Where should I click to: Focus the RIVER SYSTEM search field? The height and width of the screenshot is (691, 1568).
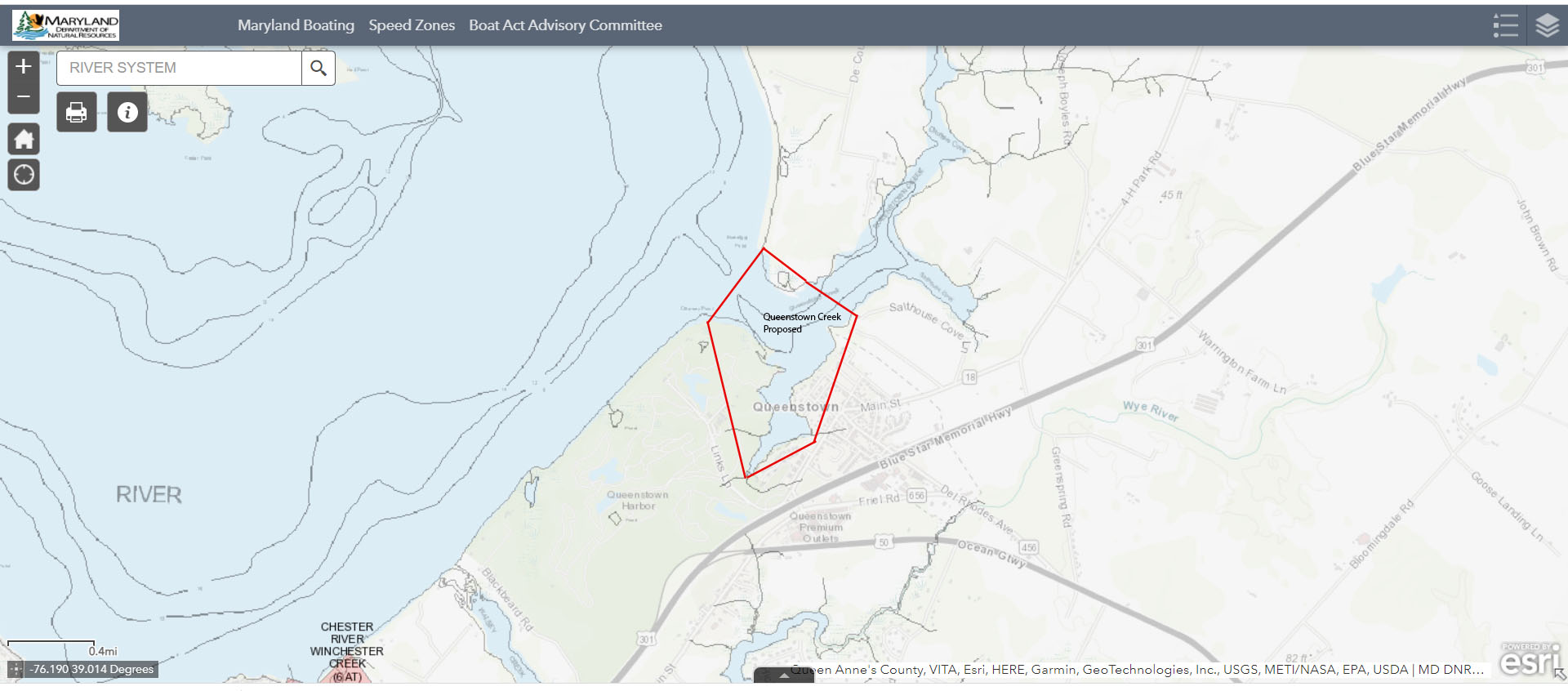(179, 68)
